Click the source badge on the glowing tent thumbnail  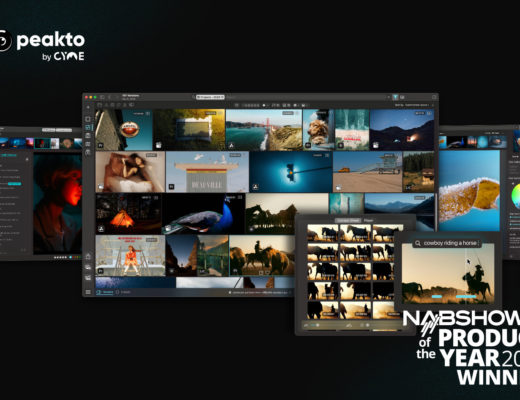(101, 229)
